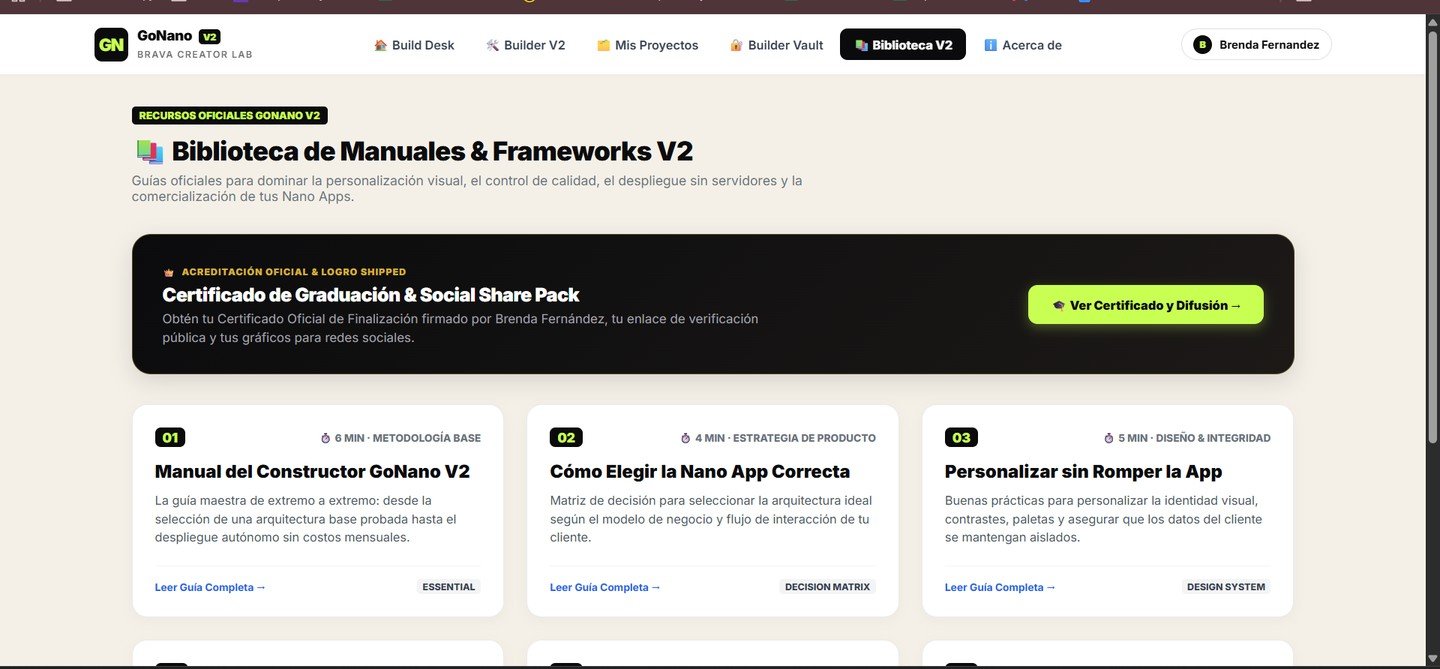
Task: Open Brenda Fernandez profile button
Action: [1257, 44]
